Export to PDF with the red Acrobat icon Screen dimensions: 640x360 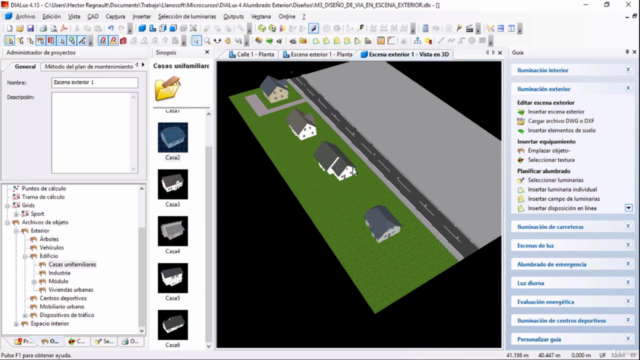coord(64,28)
